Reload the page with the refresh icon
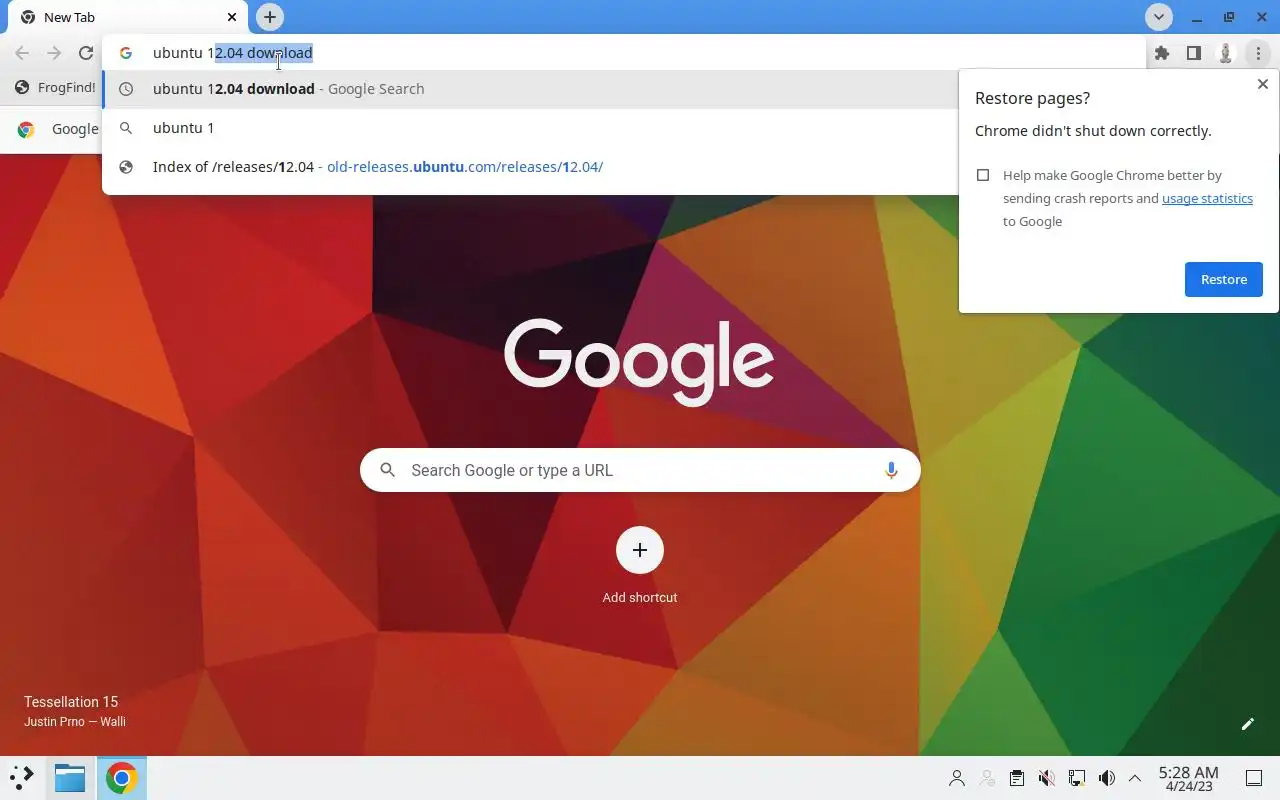This screenshot has width=1280, height=800. coord(86,53)
